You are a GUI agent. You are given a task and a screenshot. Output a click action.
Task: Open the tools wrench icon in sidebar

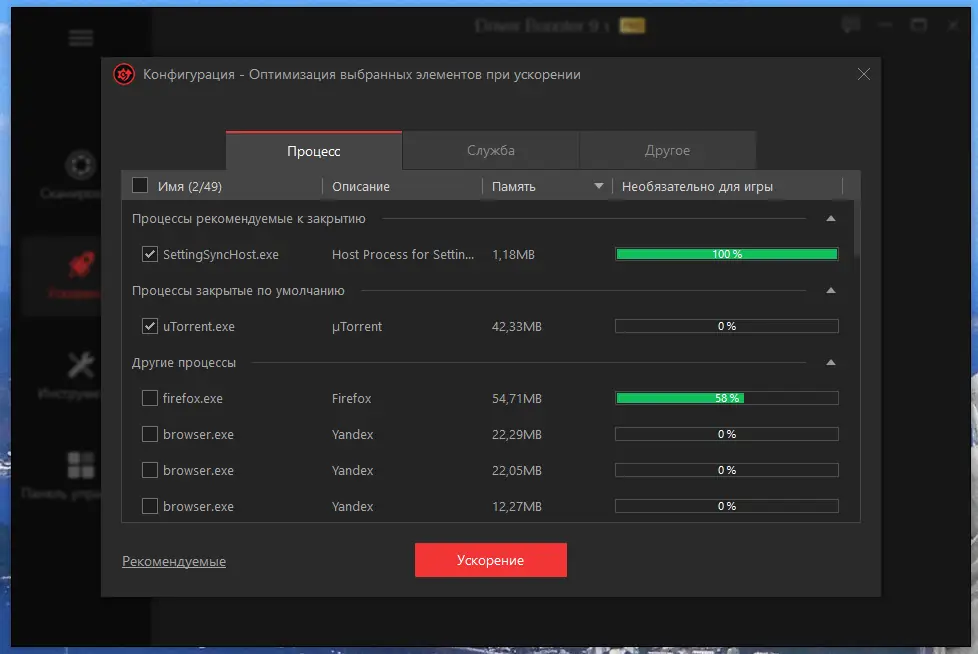click(81, 365)
